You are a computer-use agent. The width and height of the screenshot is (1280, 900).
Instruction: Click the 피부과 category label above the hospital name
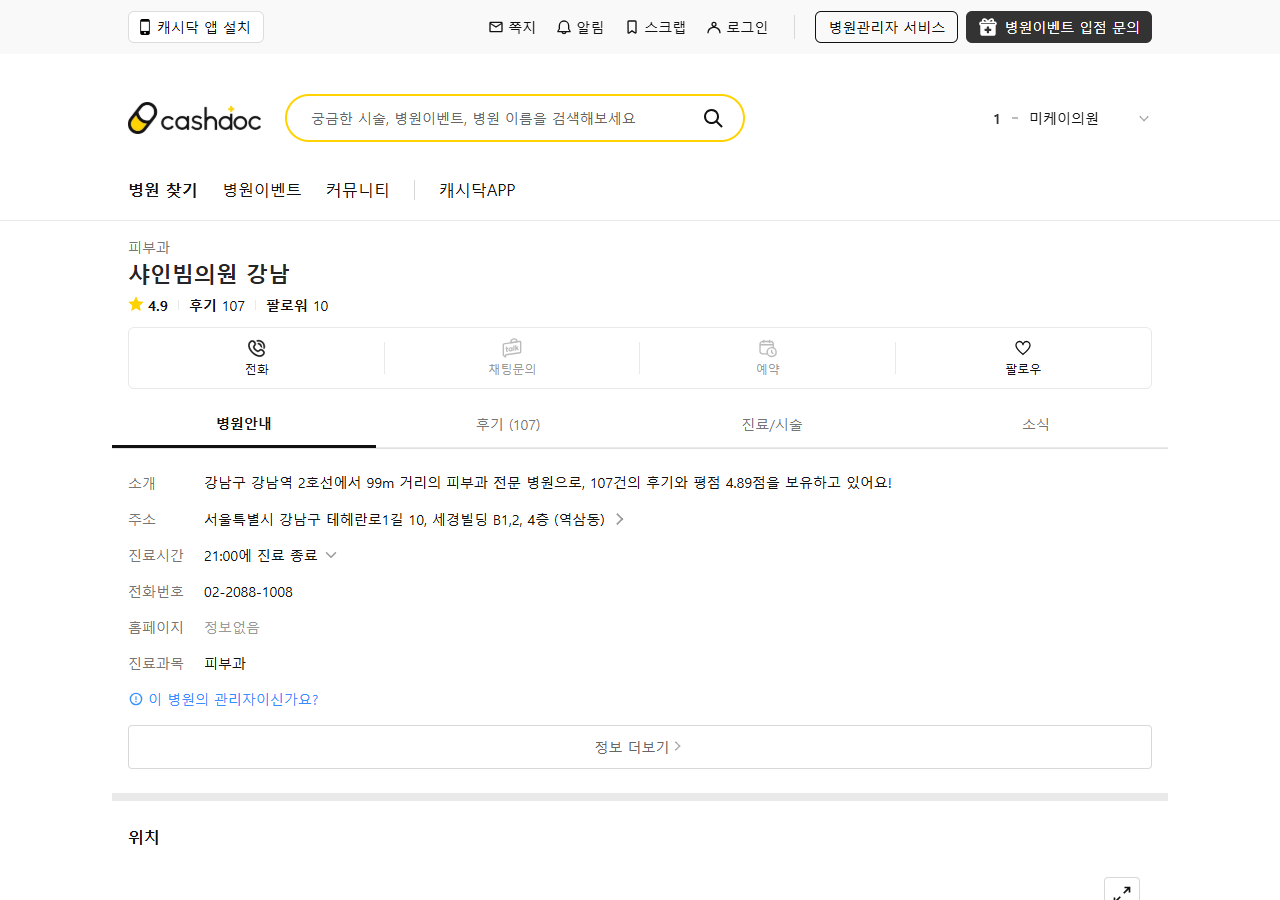(x=149, y=247)
